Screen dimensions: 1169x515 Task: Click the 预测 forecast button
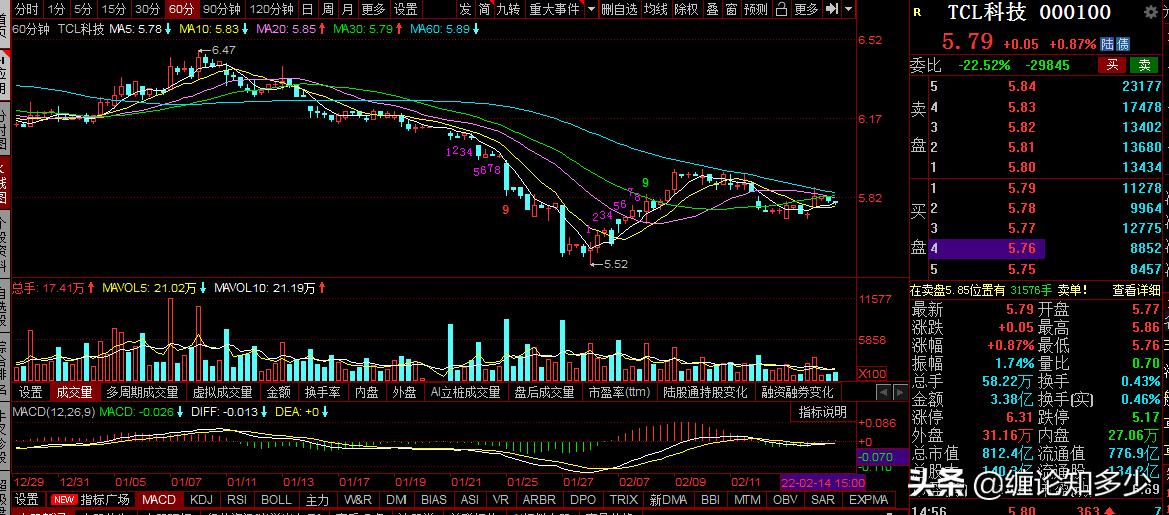(756, 10)
